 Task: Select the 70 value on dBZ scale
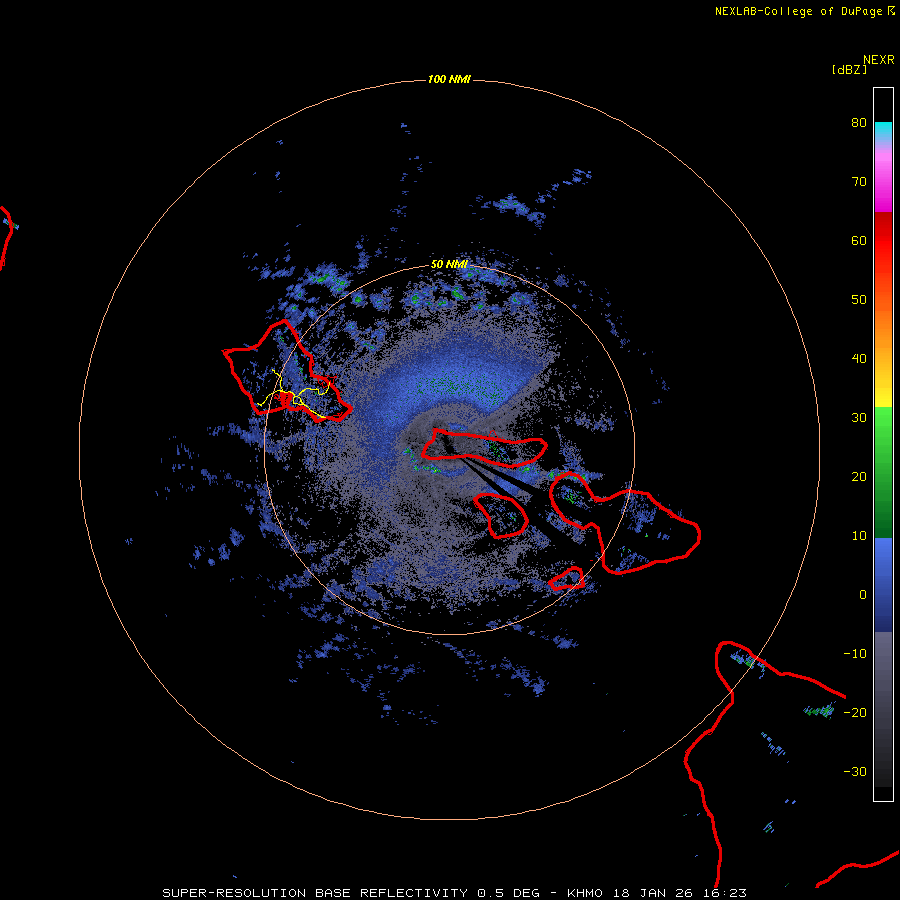(859, 182)
